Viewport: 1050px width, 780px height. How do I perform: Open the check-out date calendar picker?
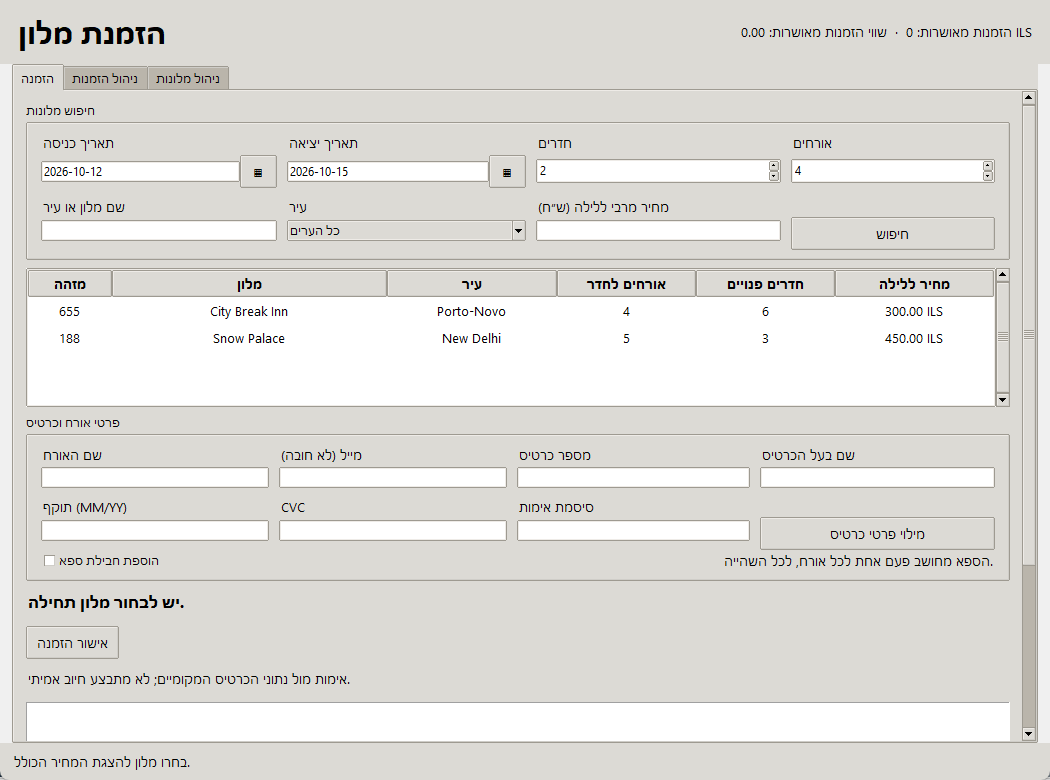click(507, 172)
